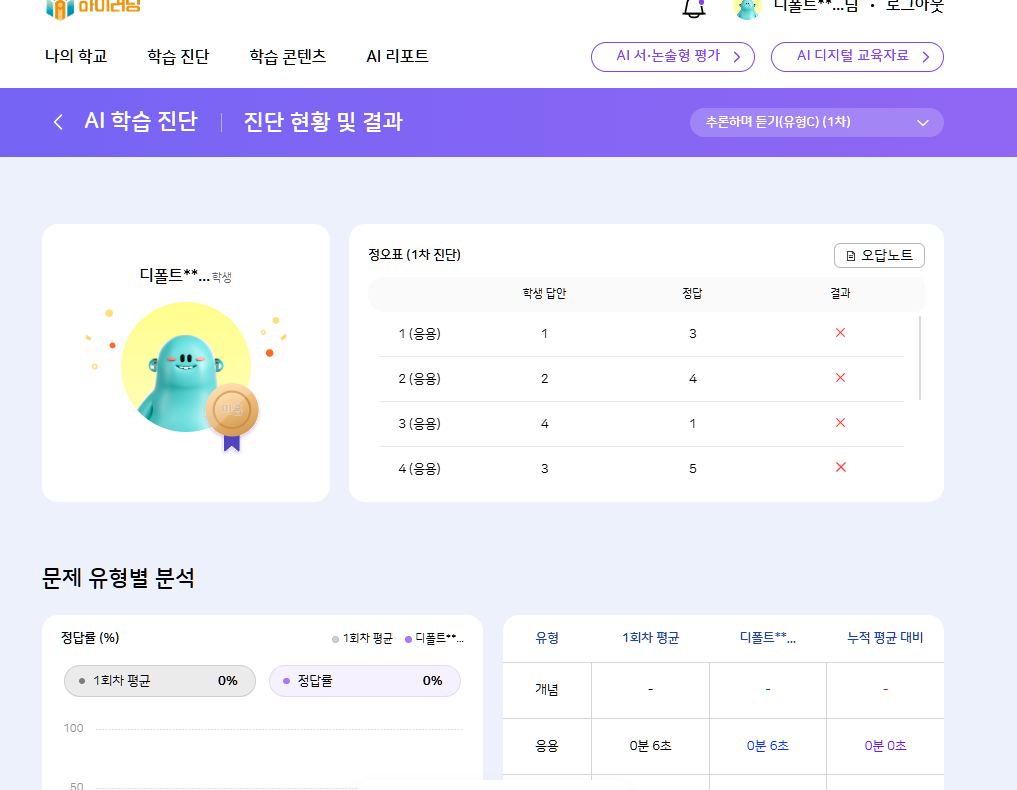Open the 학습 진단 menu
The width and height of the screenshot is (1017, 790).
click(178, 57)
